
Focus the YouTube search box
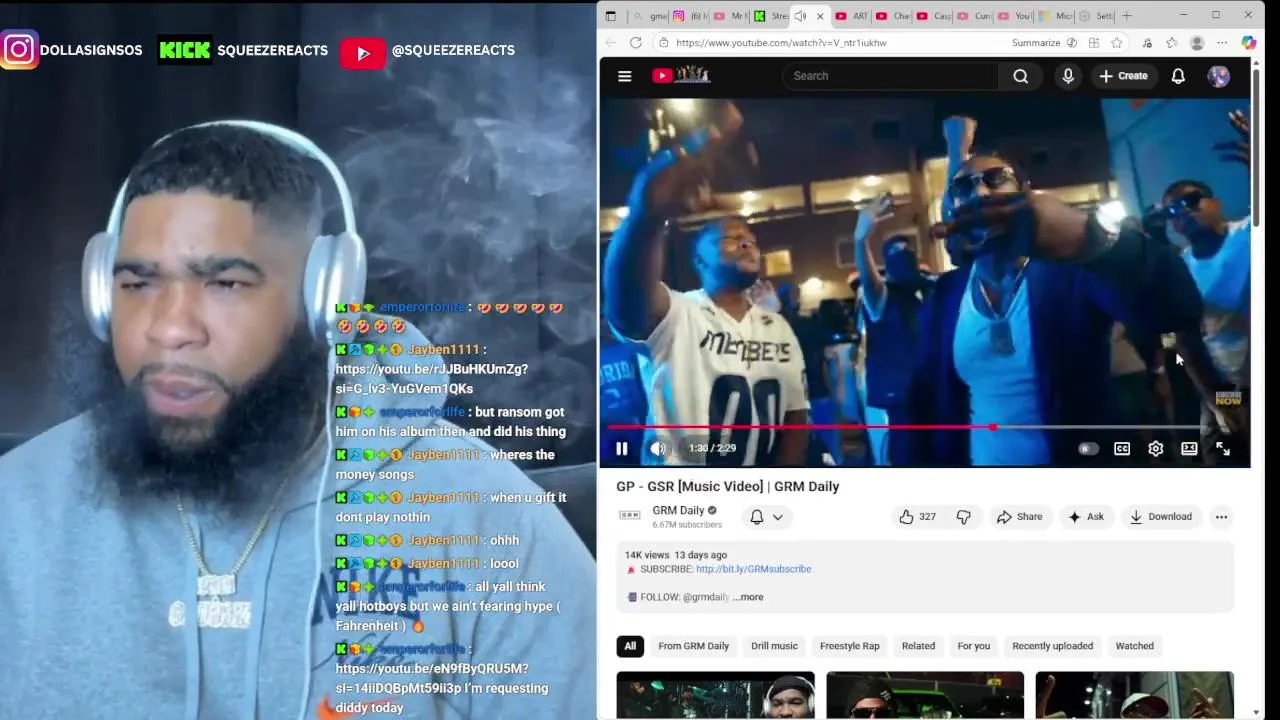(890, 76)
